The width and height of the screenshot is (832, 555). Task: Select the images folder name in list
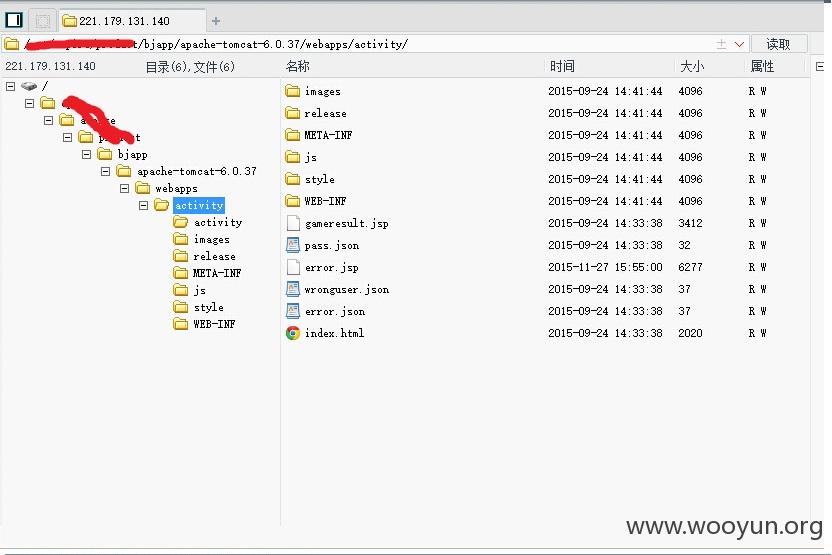tap(323, 91)
